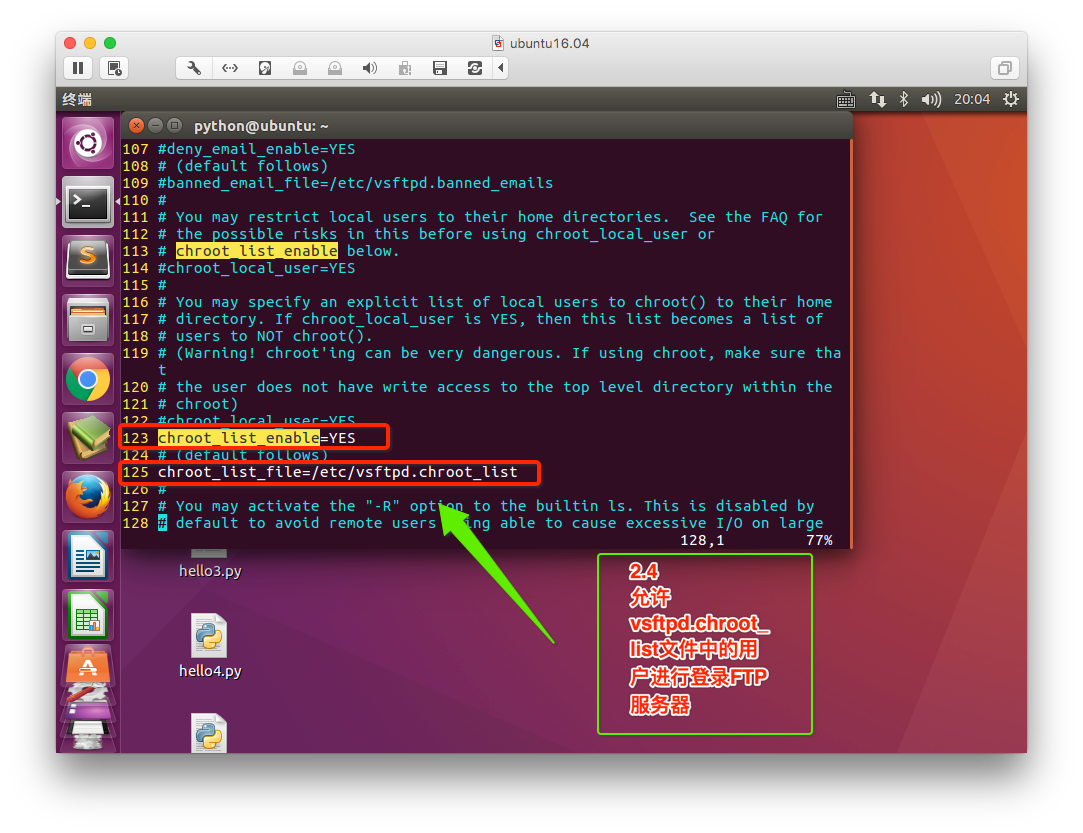1083x833 pixels.
Task: Launch Sublime Text from launcher
Action: [88, 261]
